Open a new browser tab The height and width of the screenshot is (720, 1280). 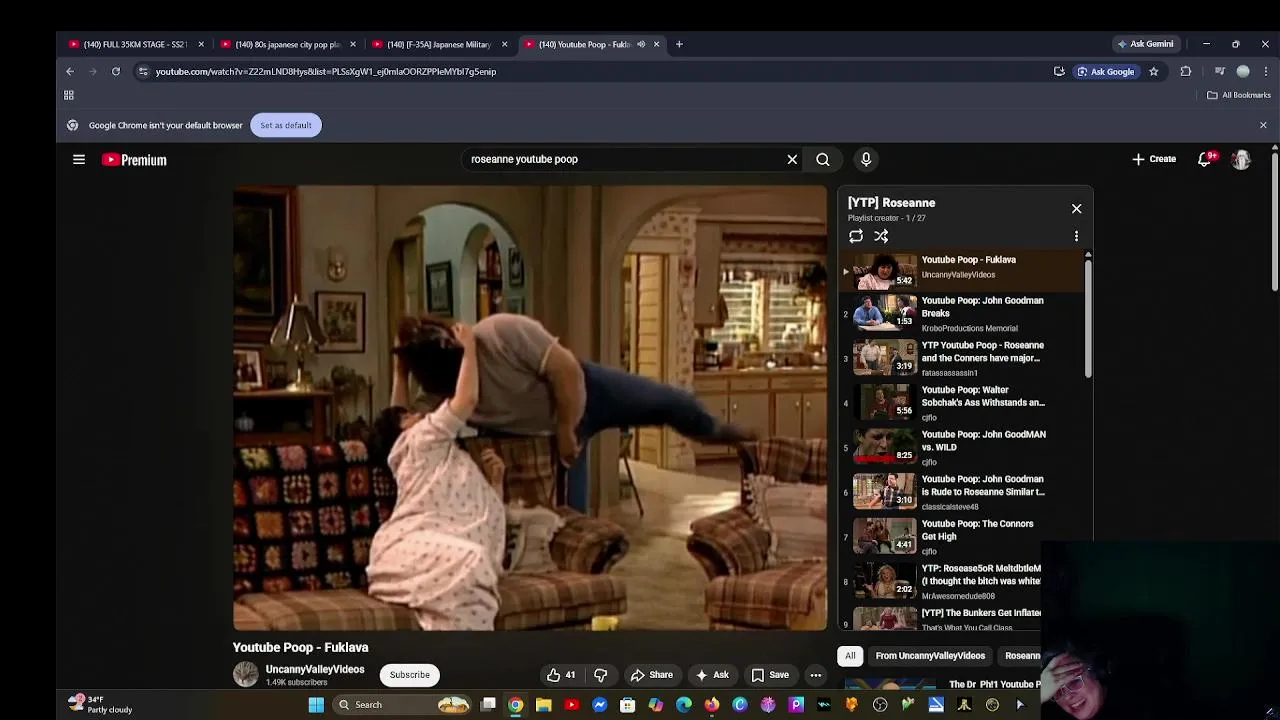[679, 44]
